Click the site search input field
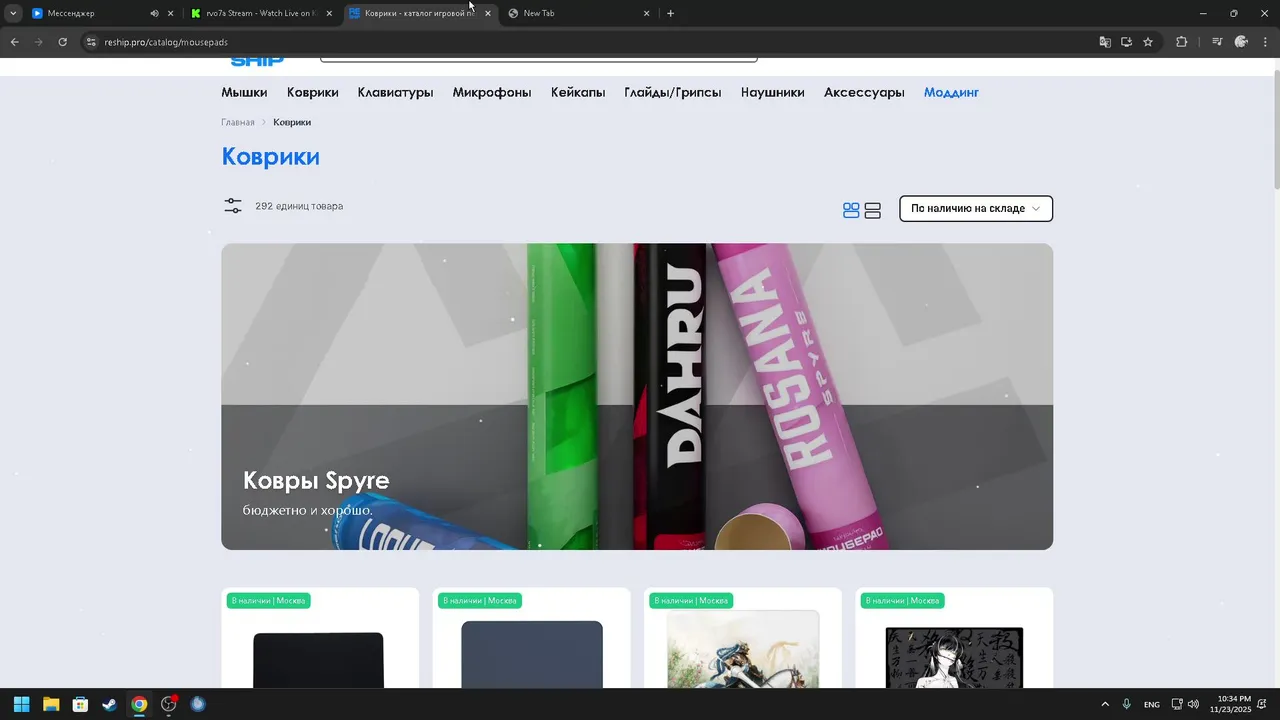 (x=538, y=59)
